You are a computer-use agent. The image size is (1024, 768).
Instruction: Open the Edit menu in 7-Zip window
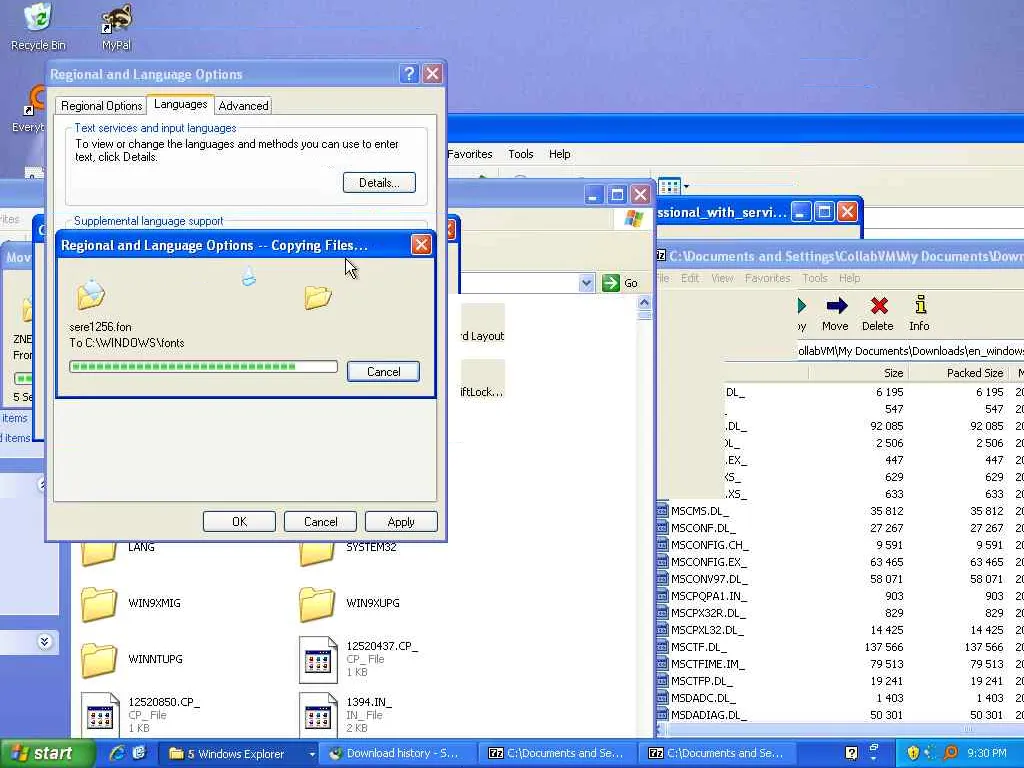pos(690,278)
